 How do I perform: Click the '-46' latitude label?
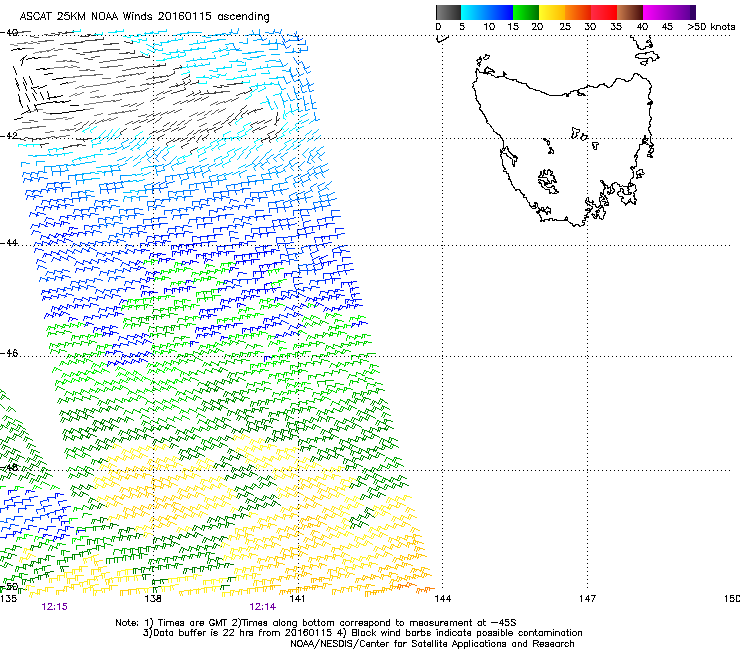pos(9,353)
